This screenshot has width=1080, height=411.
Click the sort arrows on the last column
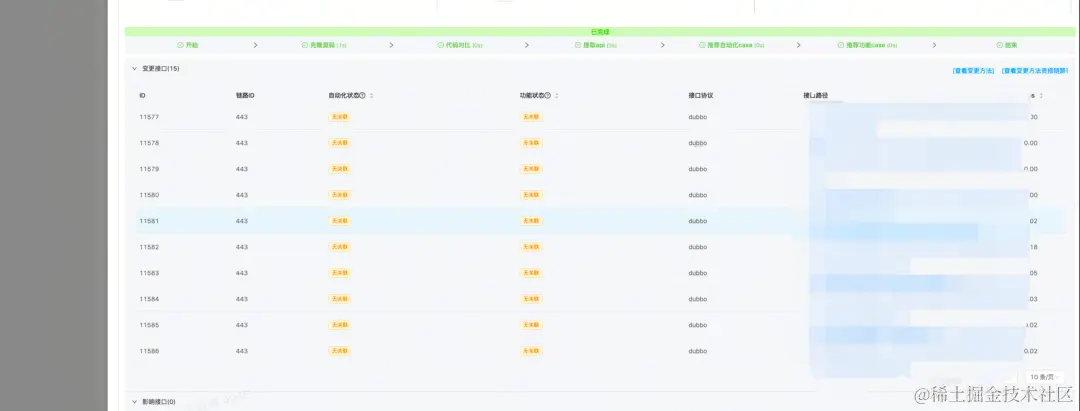click(1041, 96)
